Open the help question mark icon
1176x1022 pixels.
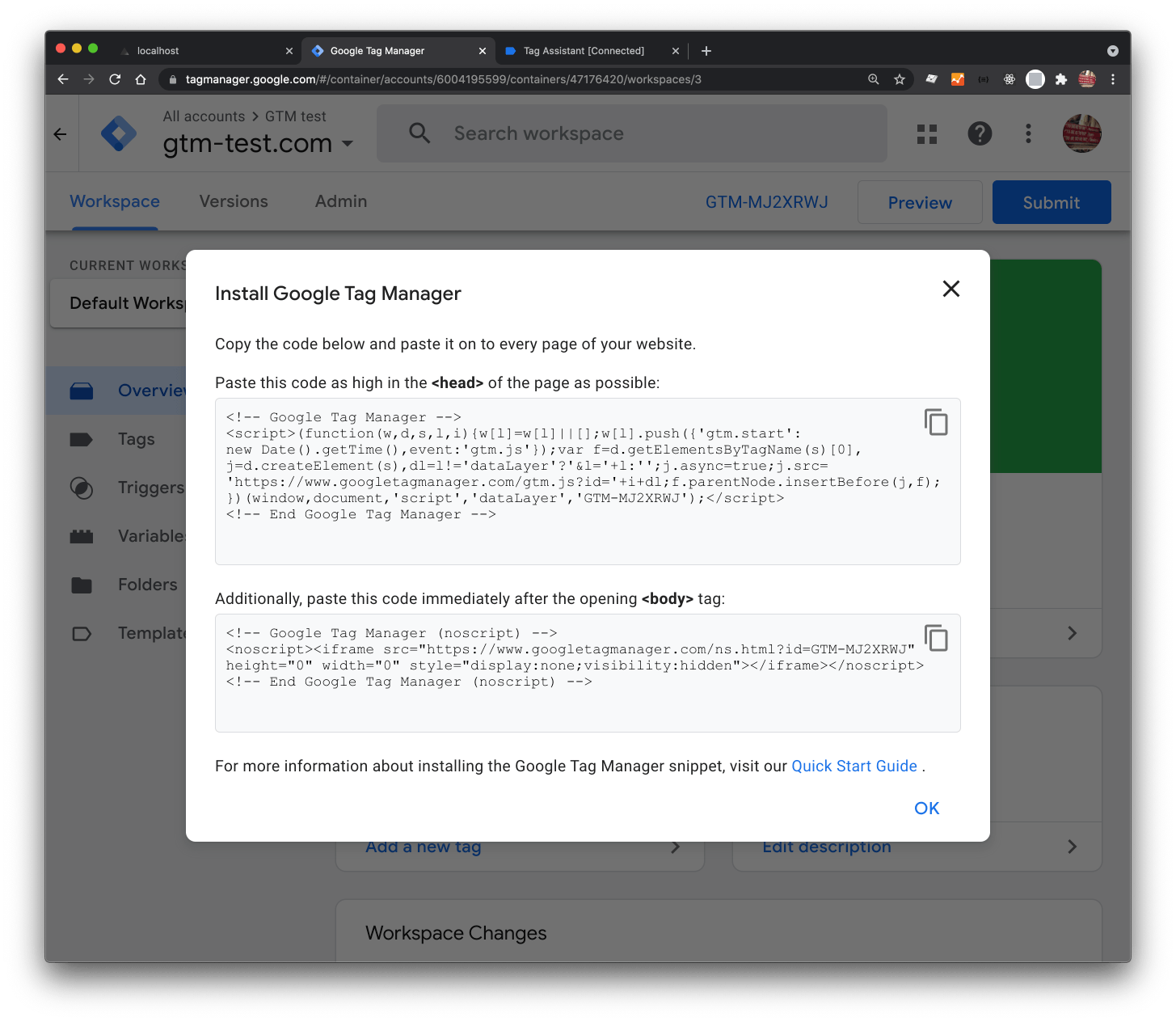click(x=980, y=133)
